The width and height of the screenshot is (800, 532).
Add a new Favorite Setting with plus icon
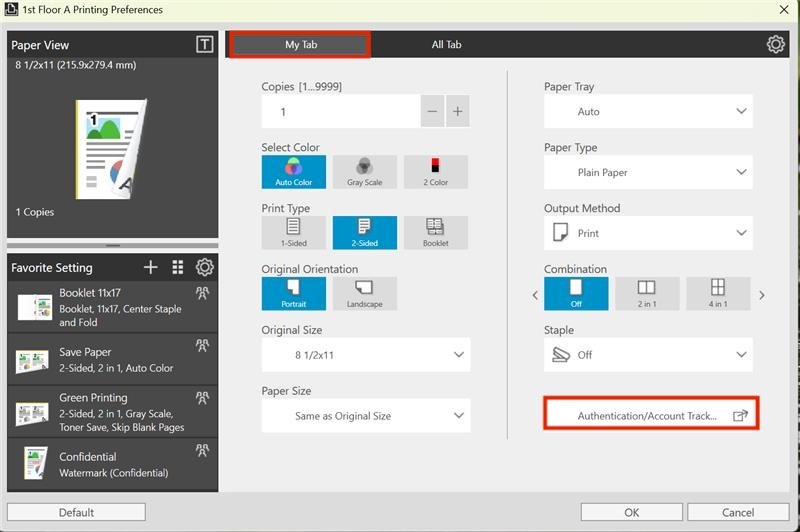pos(151,267)
